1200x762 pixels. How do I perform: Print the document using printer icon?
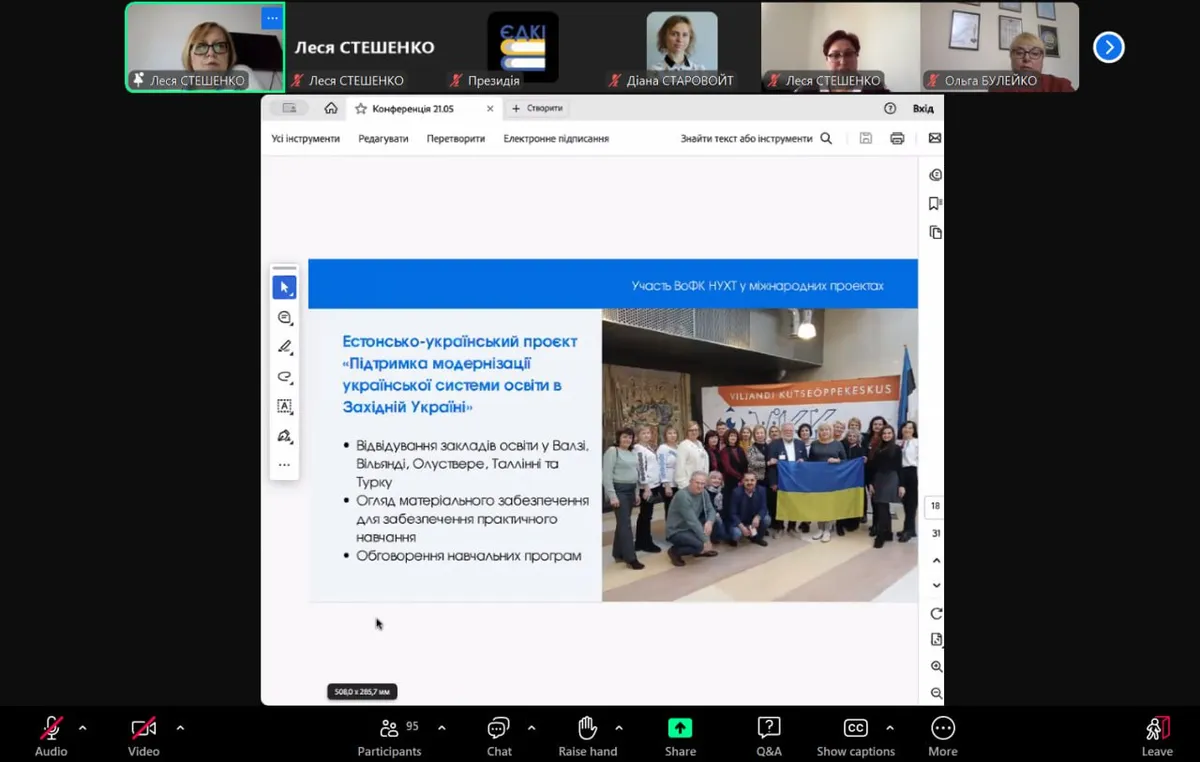897,138
